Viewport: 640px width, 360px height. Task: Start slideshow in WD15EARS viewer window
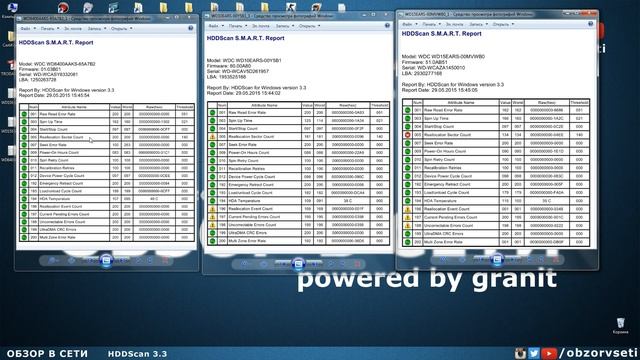[497, 259]
